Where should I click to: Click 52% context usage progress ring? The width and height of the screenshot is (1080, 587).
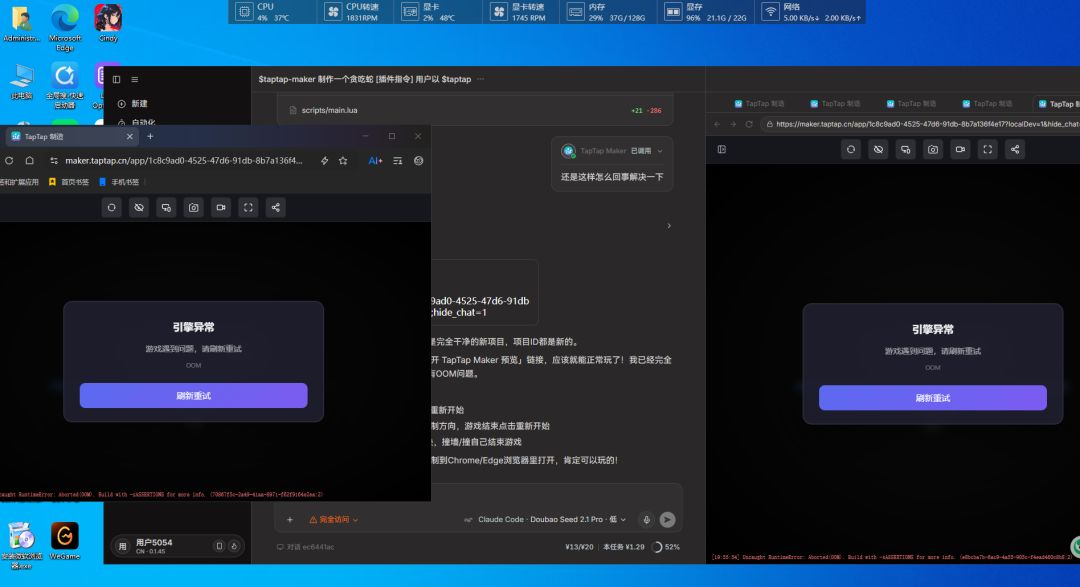[x=658, y=547]
